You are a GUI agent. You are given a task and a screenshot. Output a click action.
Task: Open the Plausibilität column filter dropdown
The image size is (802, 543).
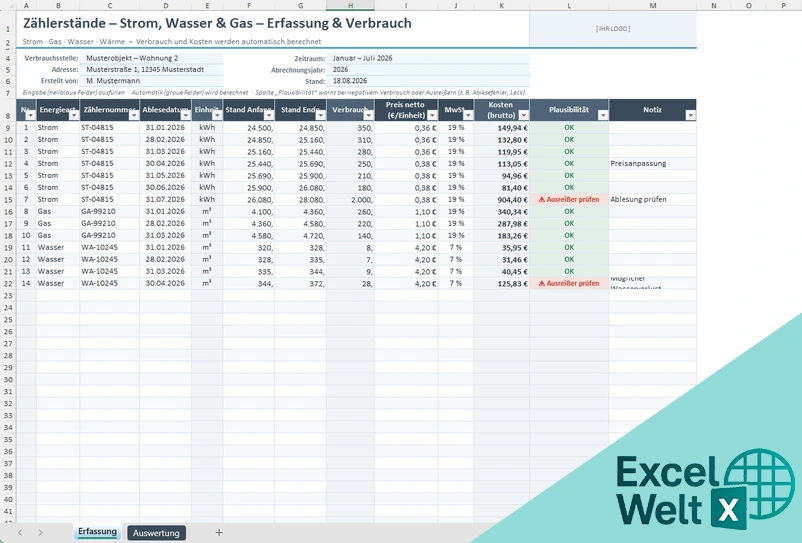[603, 116]
